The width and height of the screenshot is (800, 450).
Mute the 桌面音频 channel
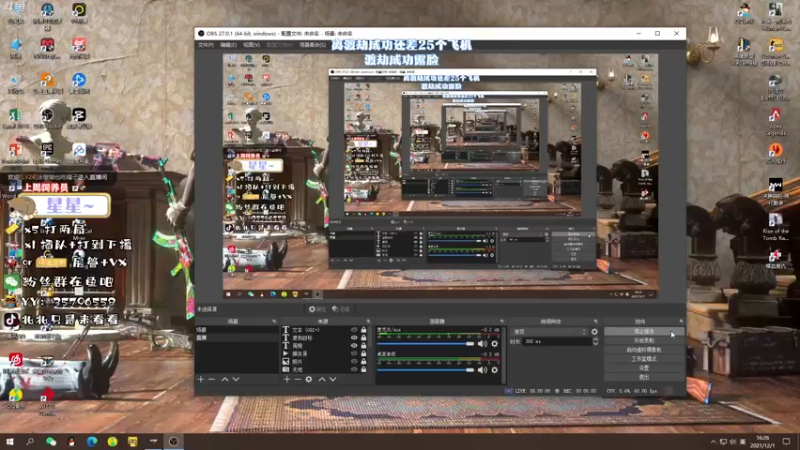482,370
